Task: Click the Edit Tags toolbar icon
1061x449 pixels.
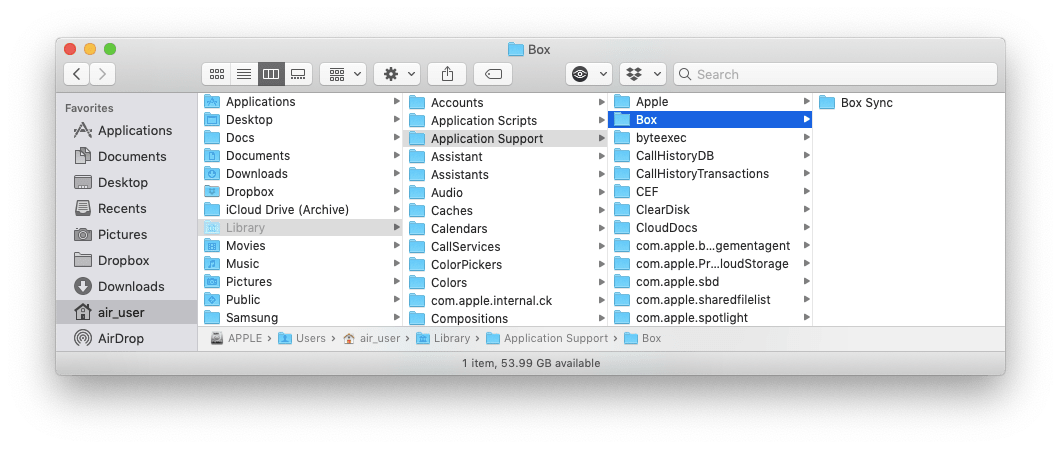Action: (493, 74)
